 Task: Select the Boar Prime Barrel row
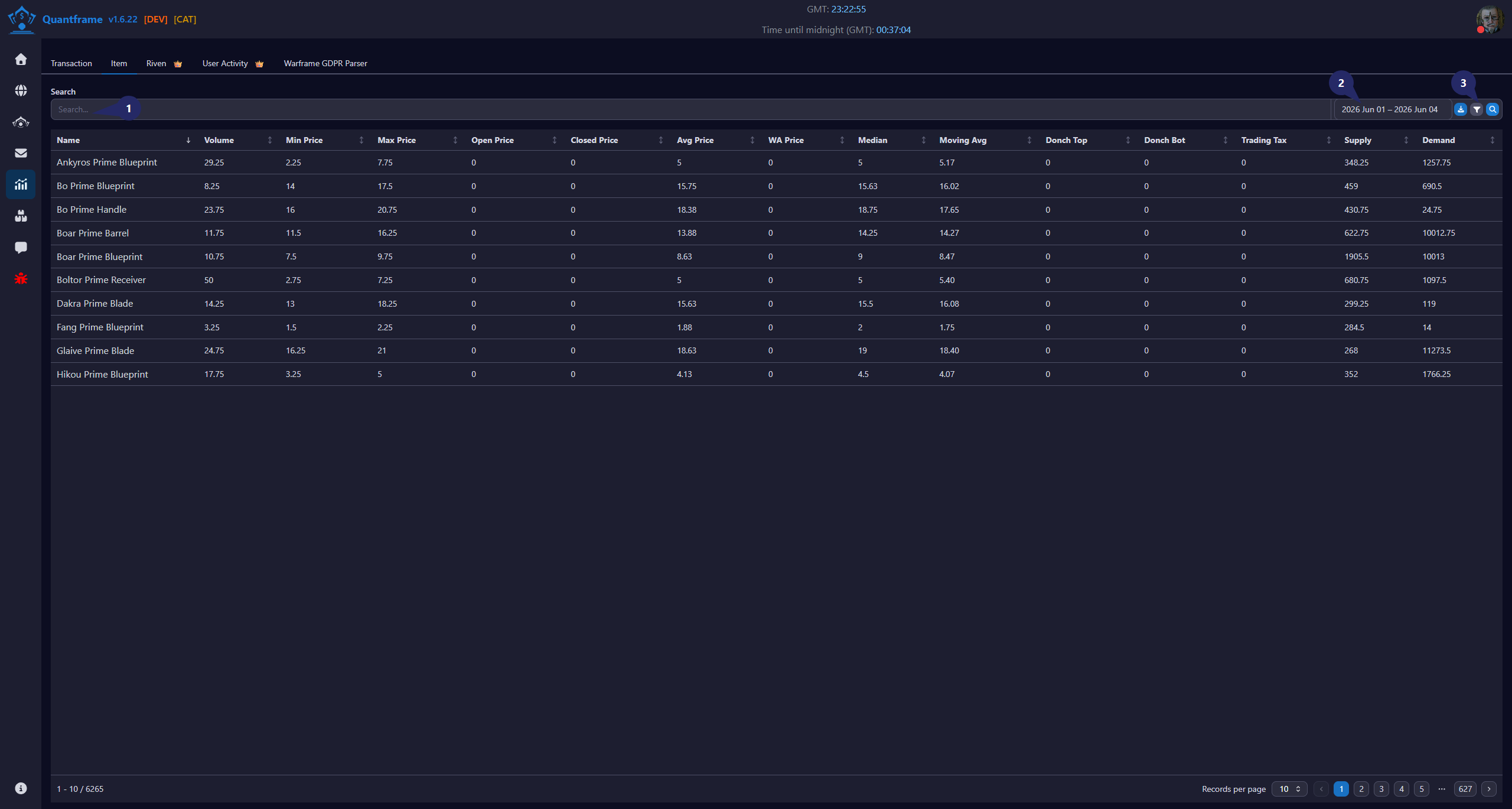coord(776,233)
